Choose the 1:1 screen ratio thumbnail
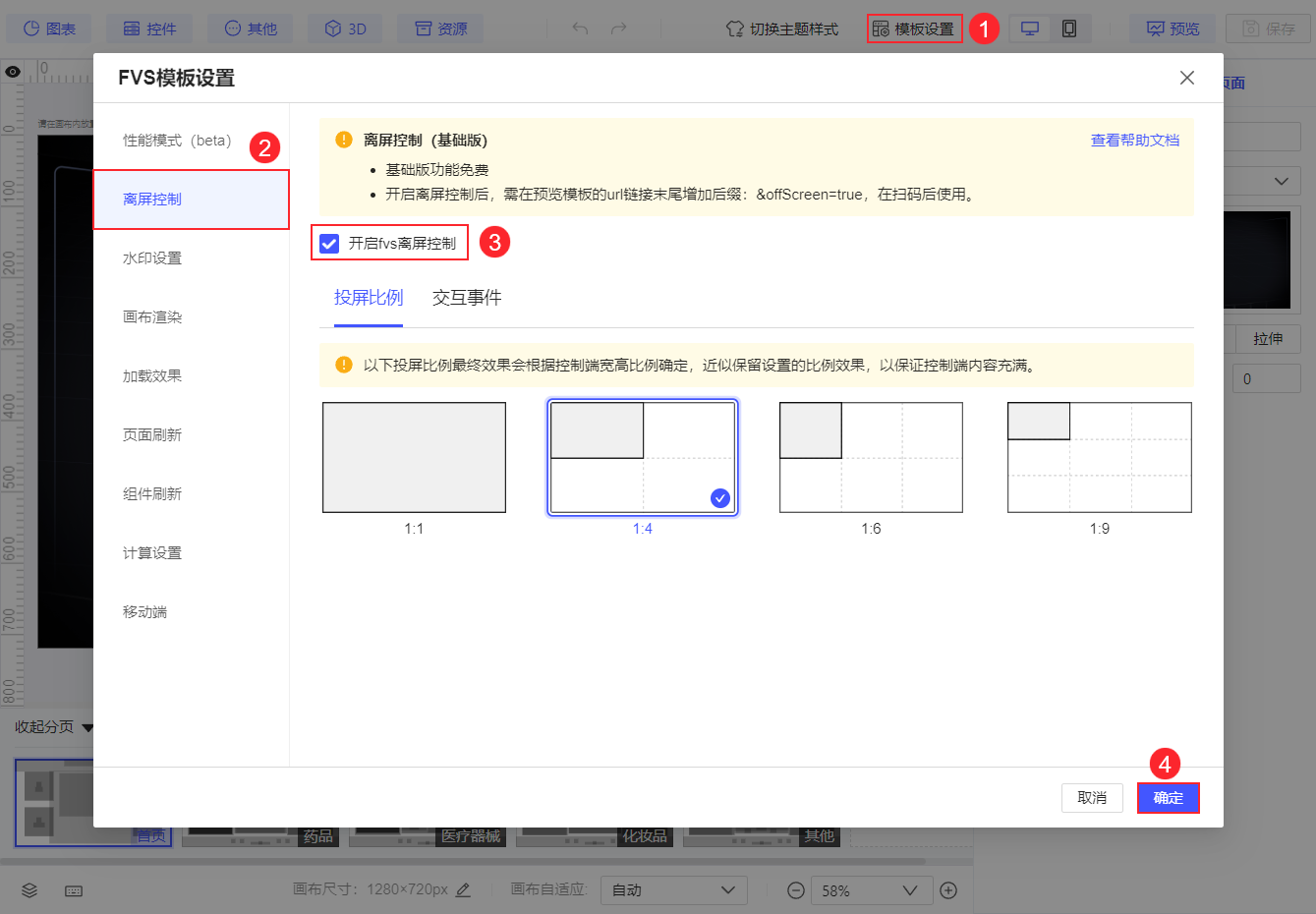1316x914 pixels. click(x=414, y=457)
